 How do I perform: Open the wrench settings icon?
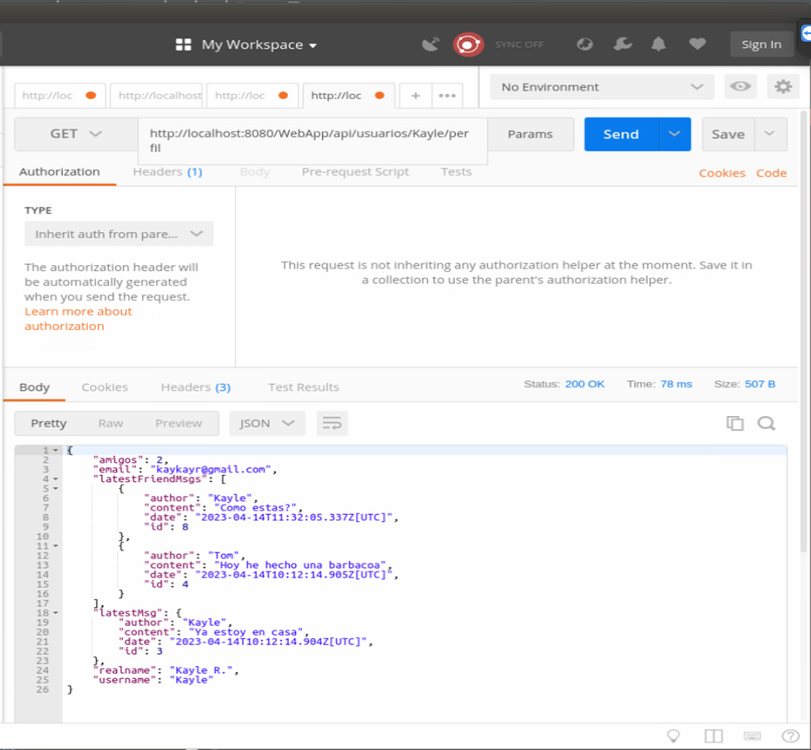[622, 44]
